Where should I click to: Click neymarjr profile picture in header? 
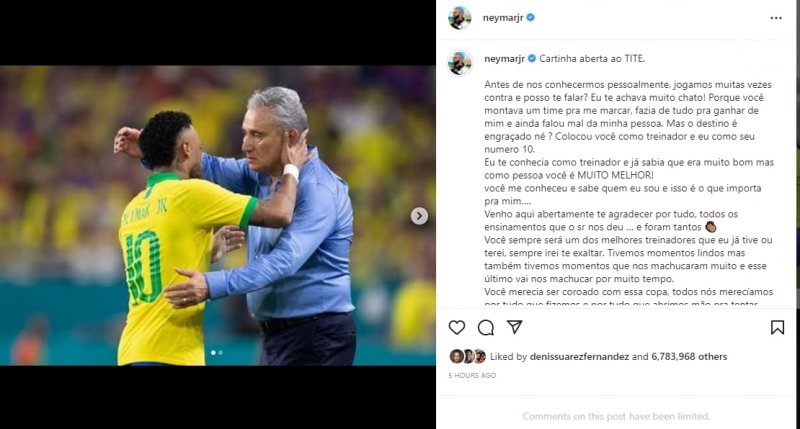[459, 18]
